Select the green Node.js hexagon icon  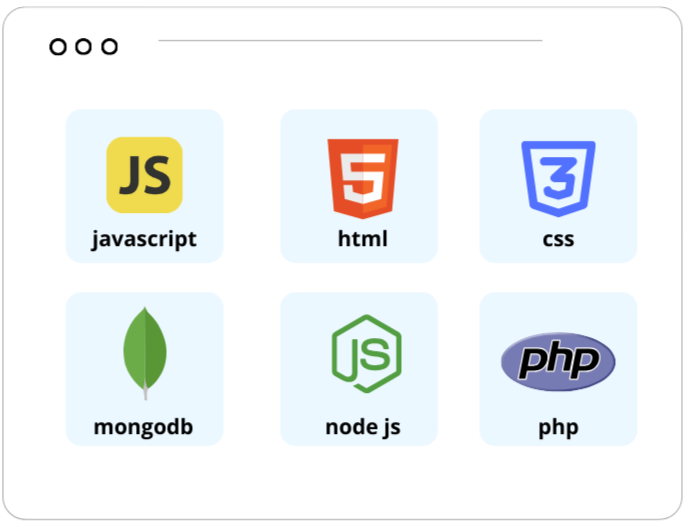pyautogui.click(x=366, y=354)
